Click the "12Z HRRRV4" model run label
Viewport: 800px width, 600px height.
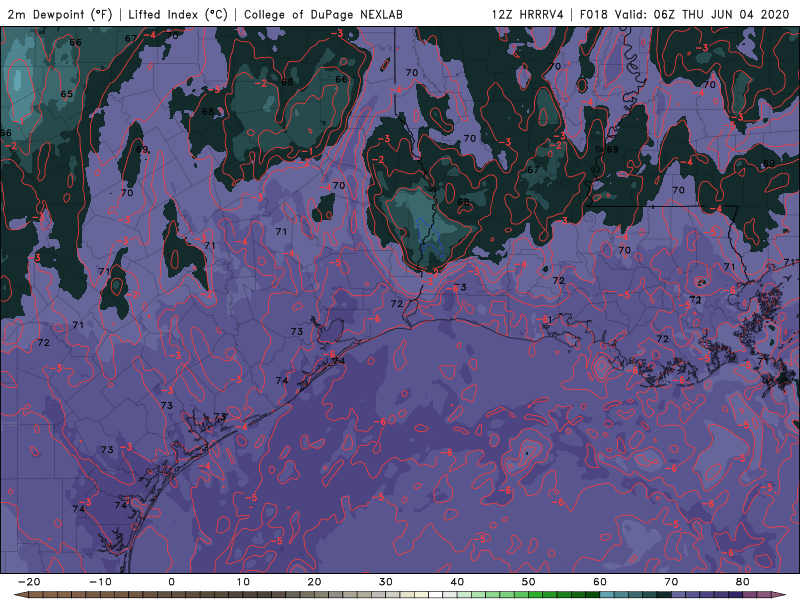tap(528, 14)
